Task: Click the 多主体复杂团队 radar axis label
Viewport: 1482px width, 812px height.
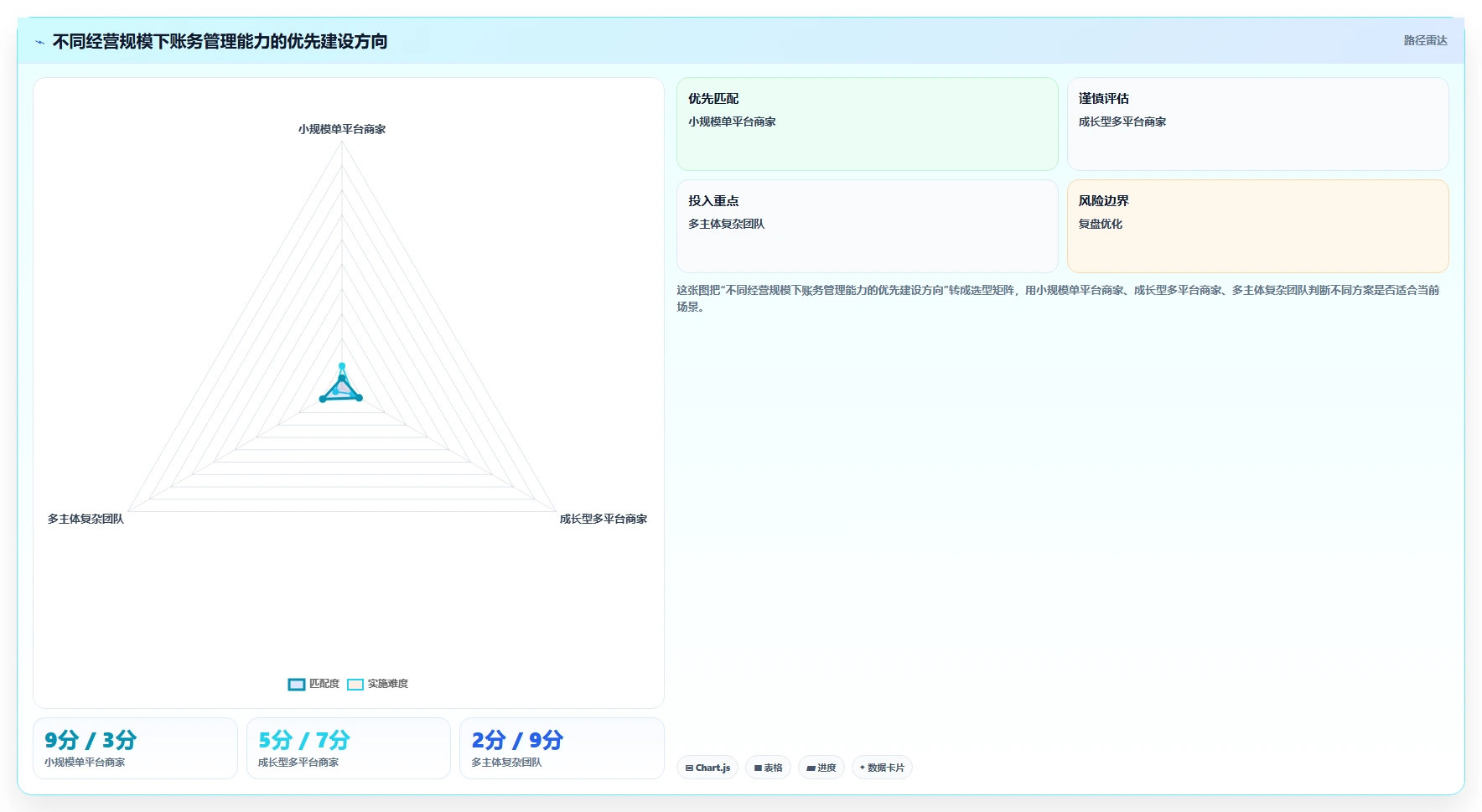Action: tap(85, 519)
